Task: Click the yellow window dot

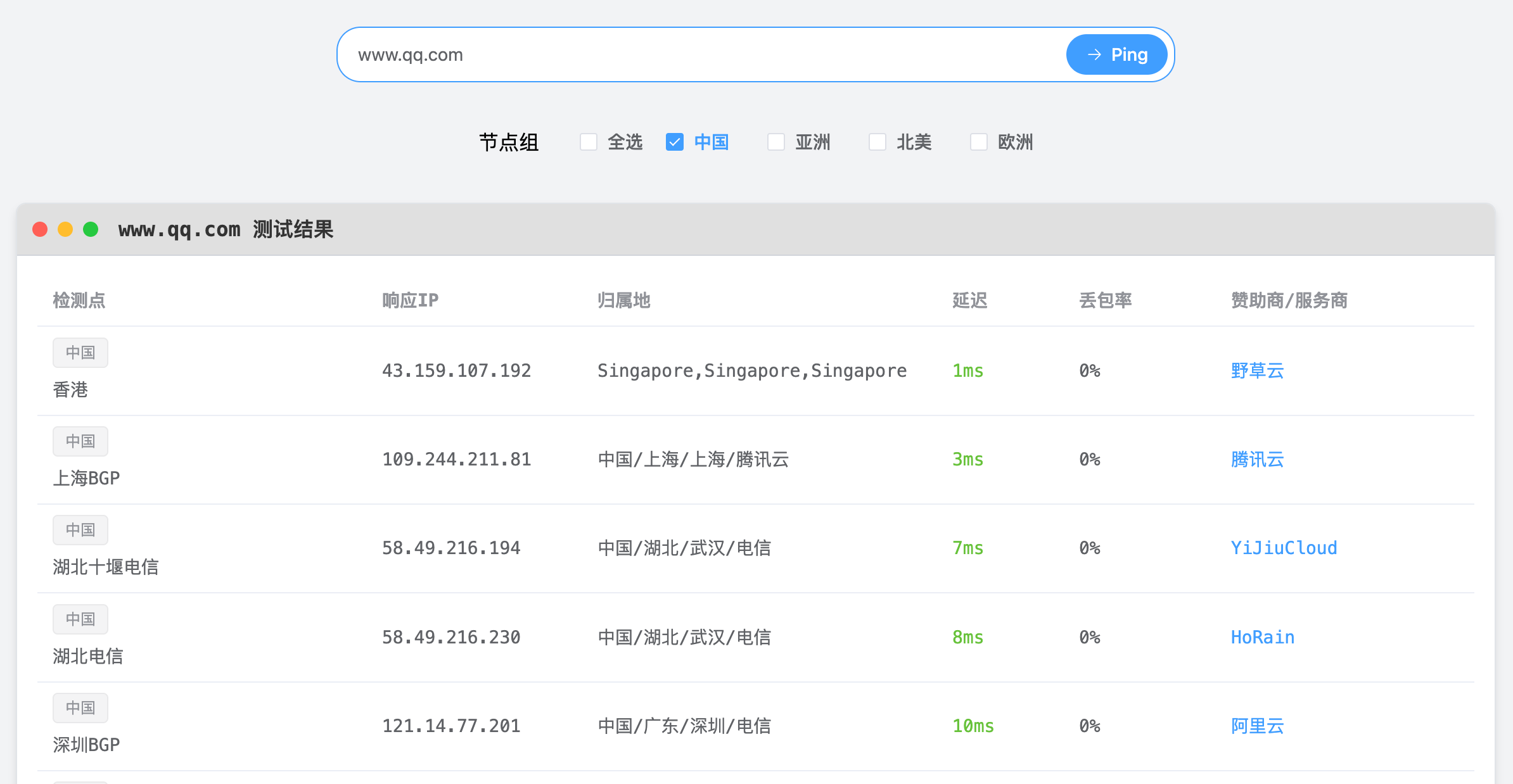Action: pos(65,229)
